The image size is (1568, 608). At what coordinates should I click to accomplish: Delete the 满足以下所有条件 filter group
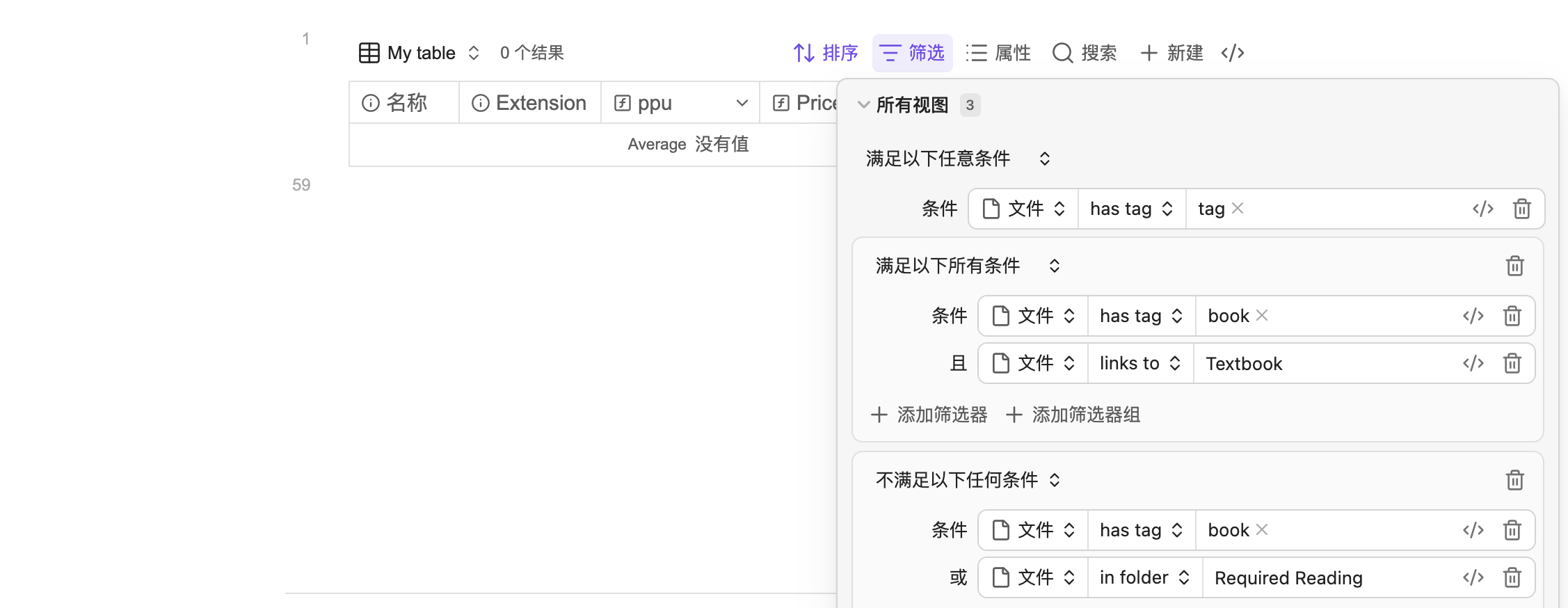(x=1515, y=266)
